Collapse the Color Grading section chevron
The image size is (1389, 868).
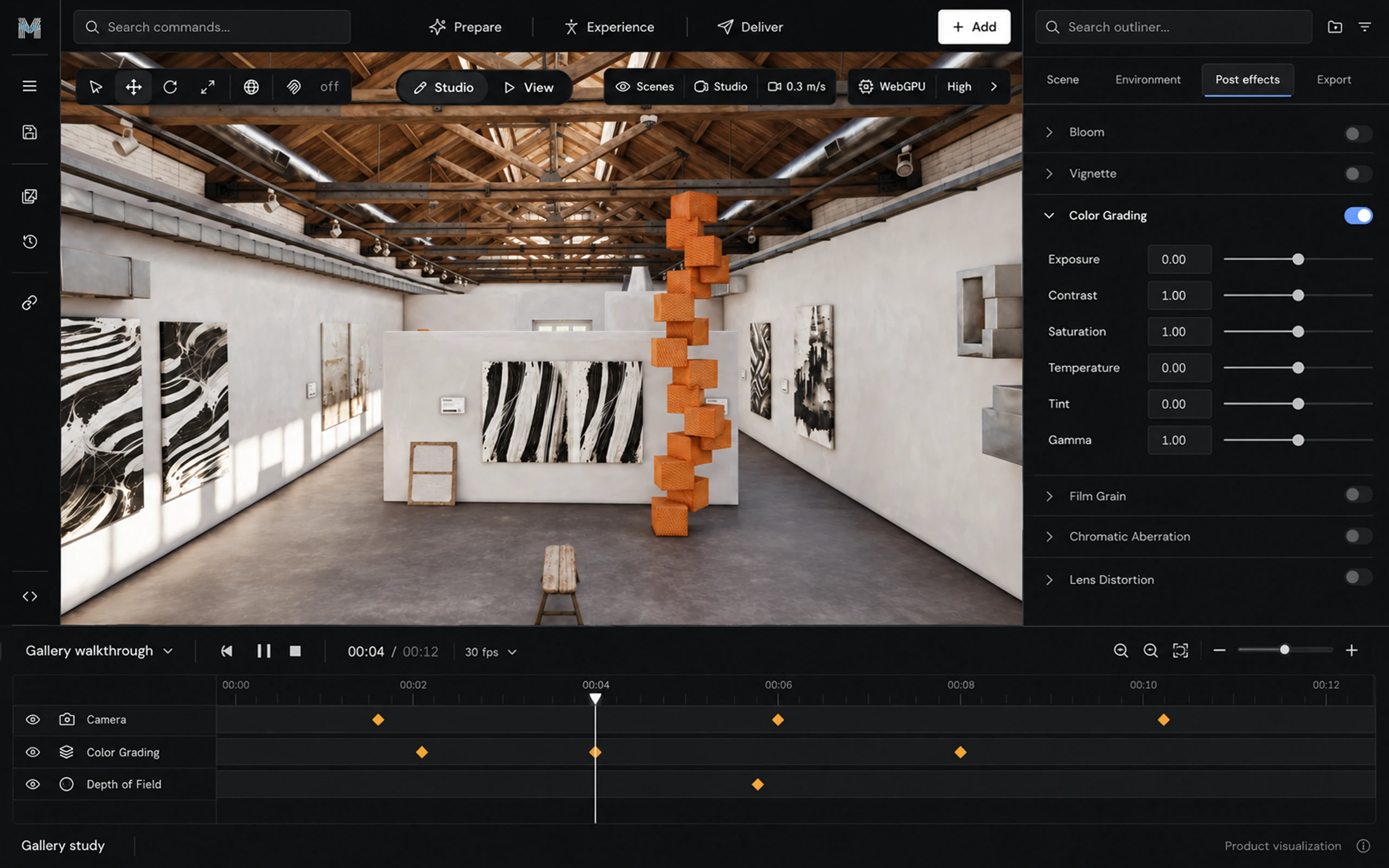click(x=1049, y=215)
